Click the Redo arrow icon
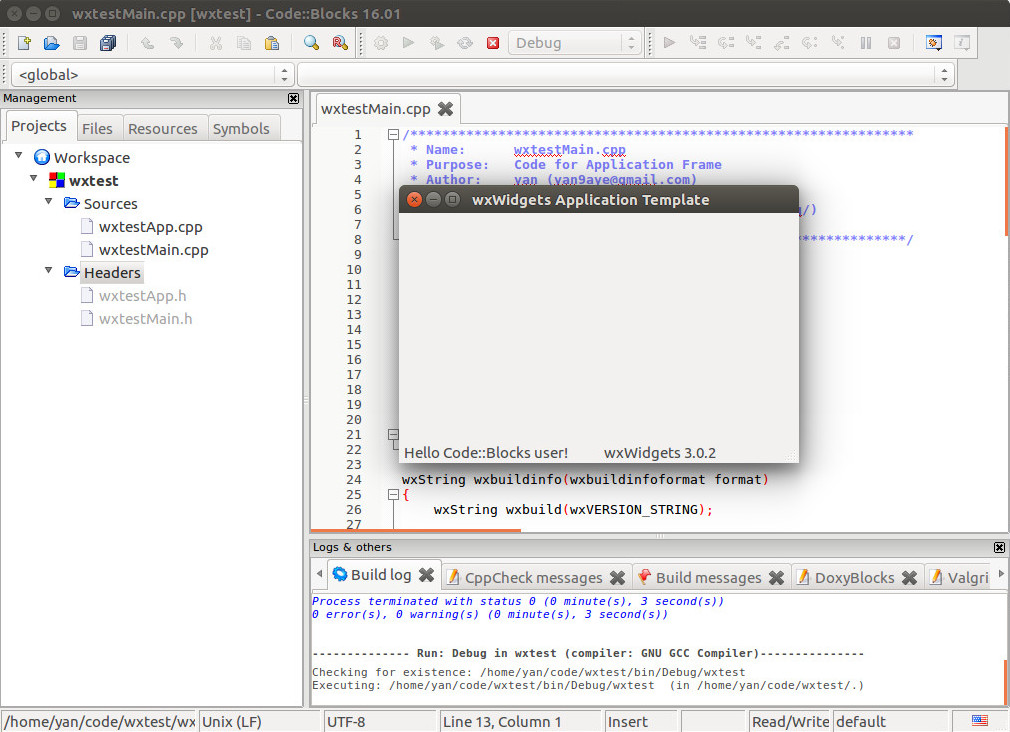Image resolution: width=1010 pixels, height=732 pixels. [x=176, y=43]
